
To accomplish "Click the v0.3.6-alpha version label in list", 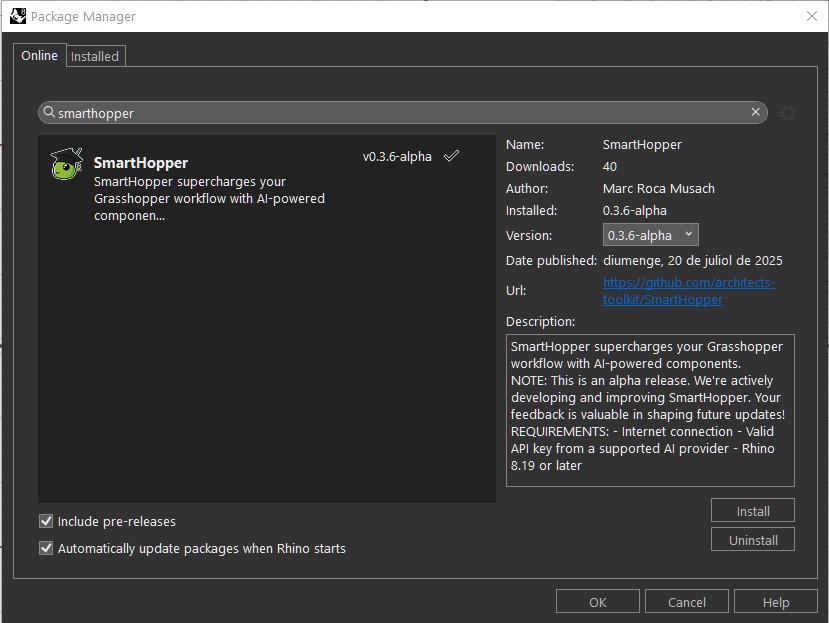I will tap(397, 157).
